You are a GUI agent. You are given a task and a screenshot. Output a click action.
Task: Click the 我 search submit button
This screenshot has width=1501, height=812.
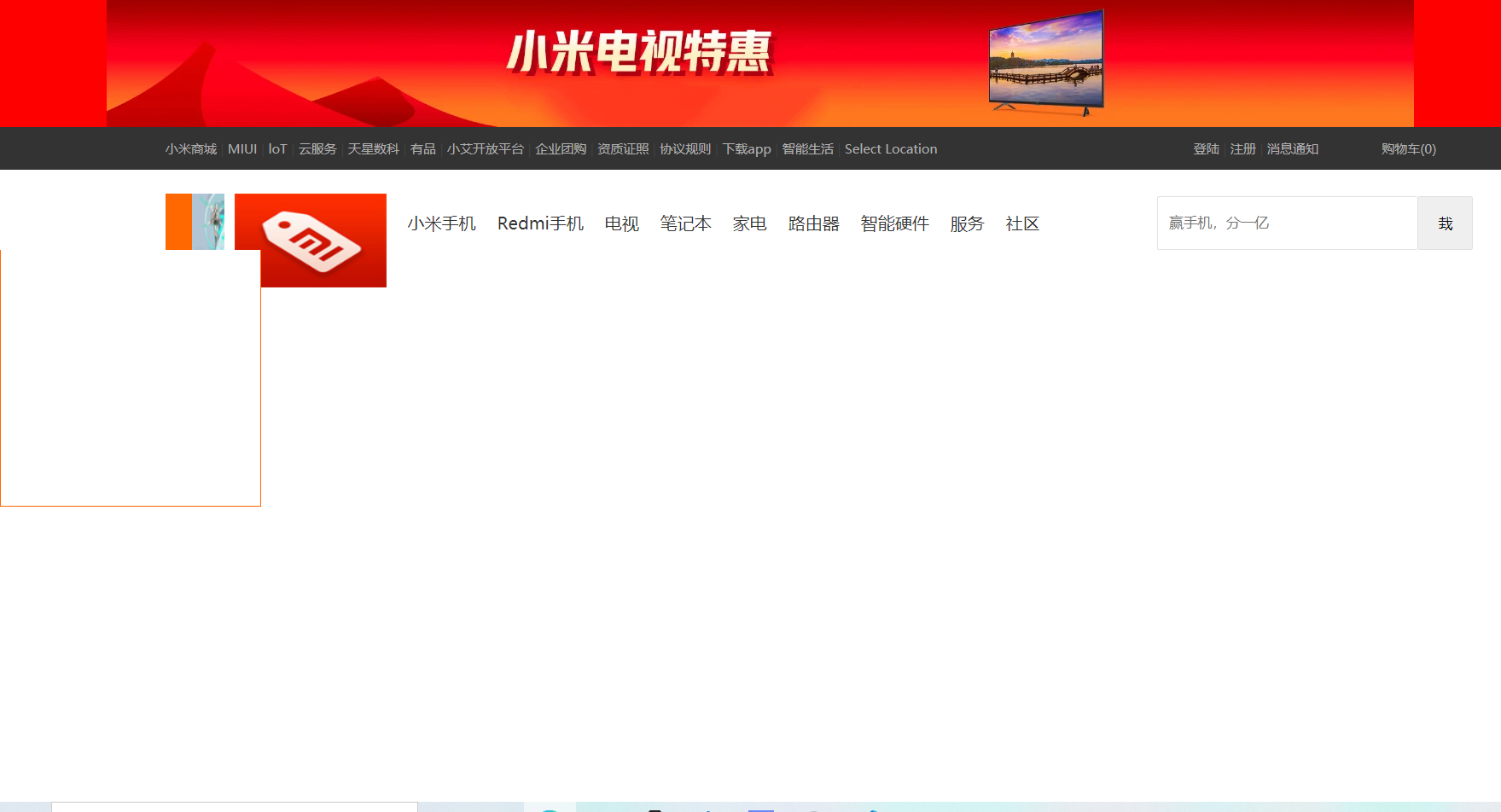[1445, 223]
